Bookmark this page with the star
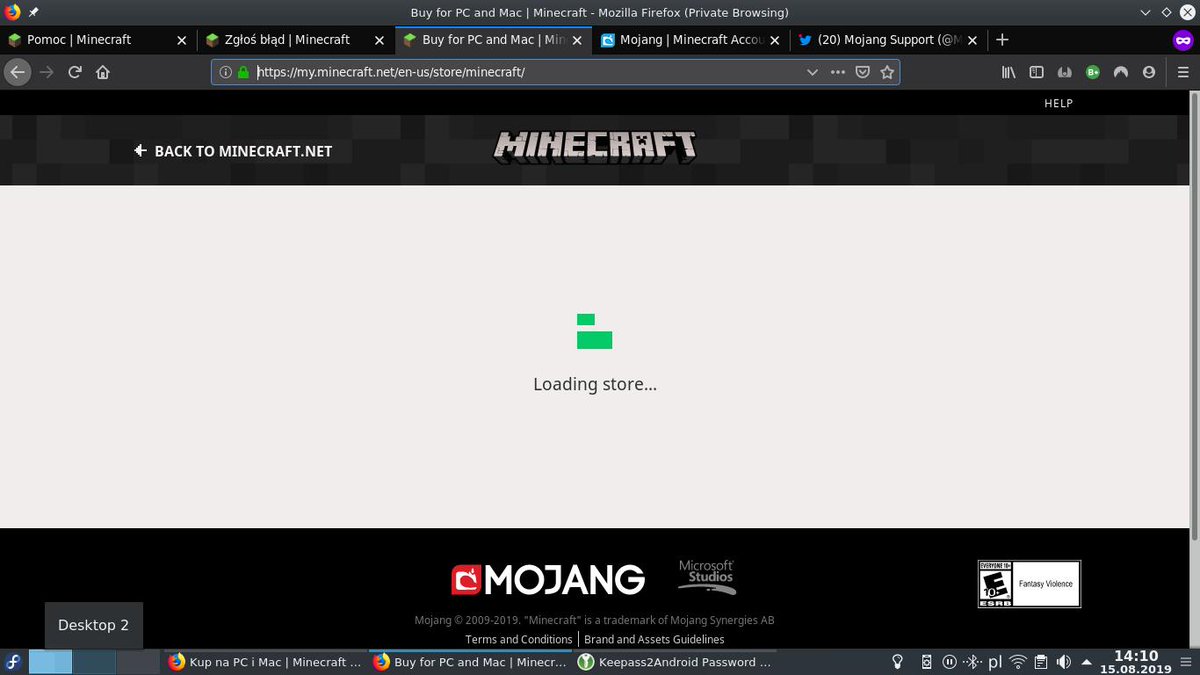Screen dimensions: 1200x675 tap(887, 72)
